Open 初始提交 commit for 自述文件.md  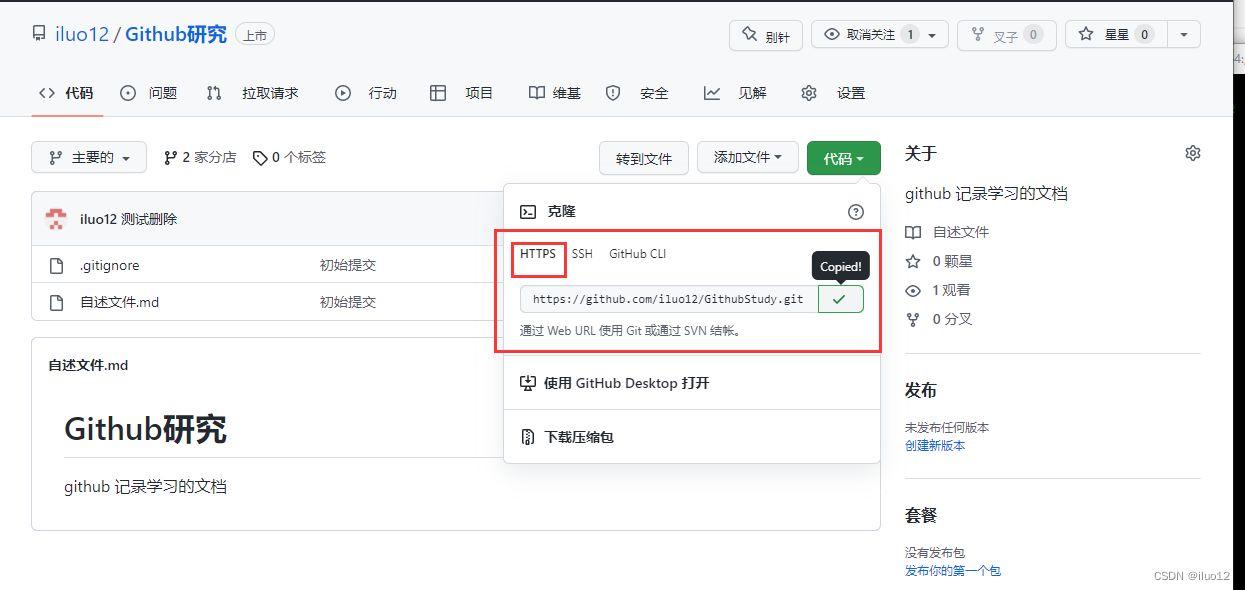tap(348, 301)
